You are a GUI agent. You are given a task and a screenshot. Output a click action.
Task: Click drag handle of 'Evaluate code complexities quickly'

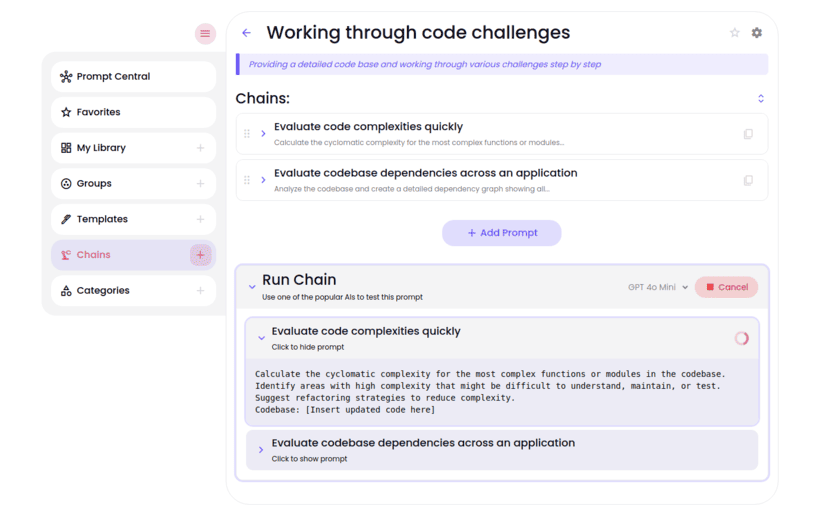(x=247, y=134)
